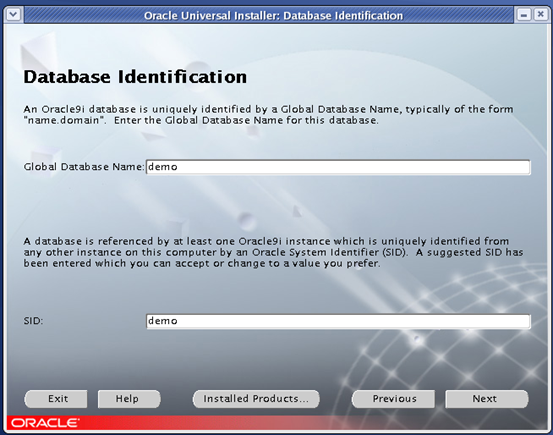This screenshot has width=553, height=435.
Task: Close the Oracle Universal Installer window
Action: click(541, 15)
